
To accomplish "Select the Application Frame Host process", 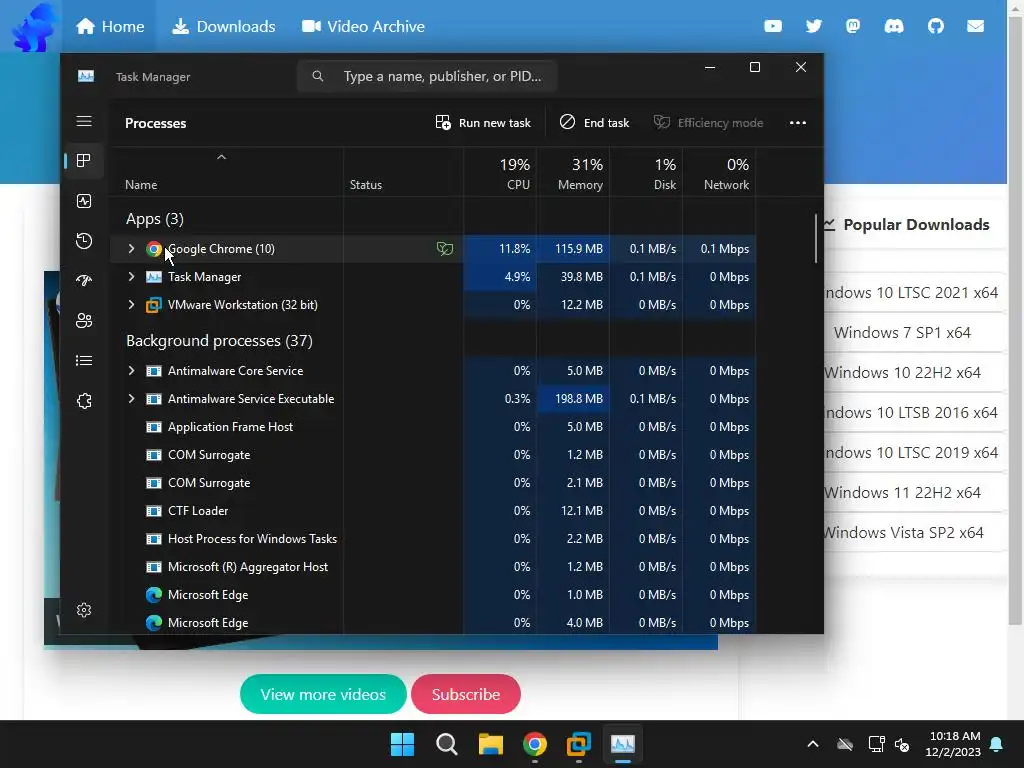I will [433, 427].
